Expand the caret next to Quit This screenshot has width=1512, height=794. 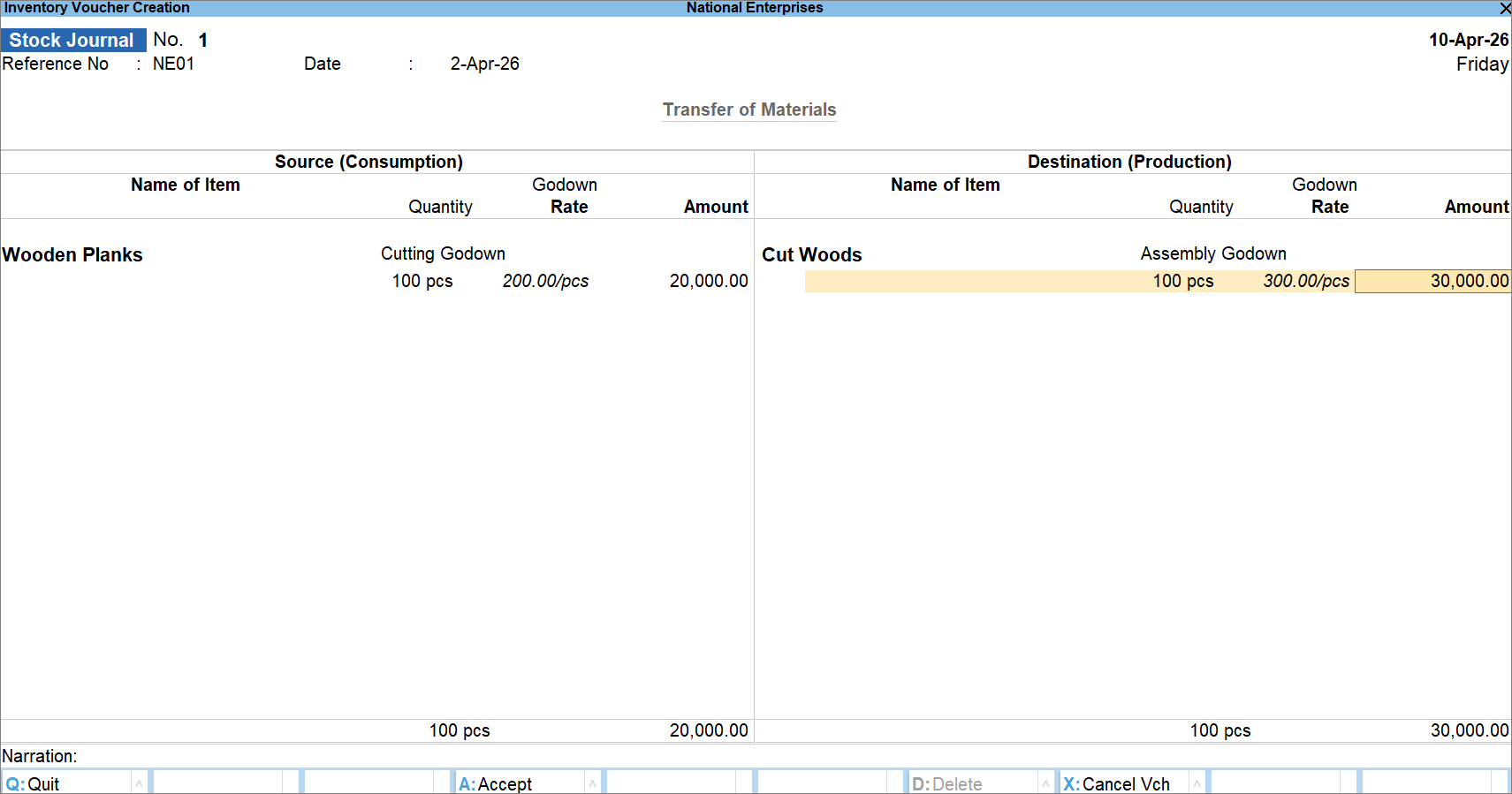tap(139, 783)
